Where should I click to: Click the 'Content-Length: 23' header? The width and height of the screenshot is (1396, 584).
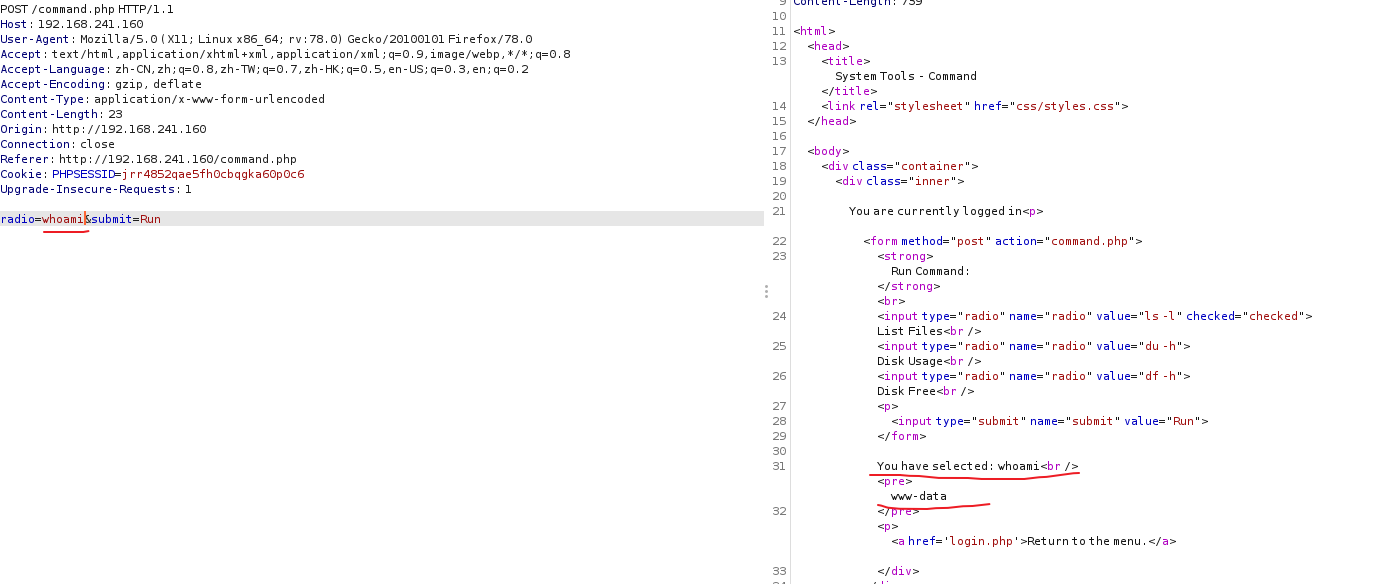pos(61,114)
